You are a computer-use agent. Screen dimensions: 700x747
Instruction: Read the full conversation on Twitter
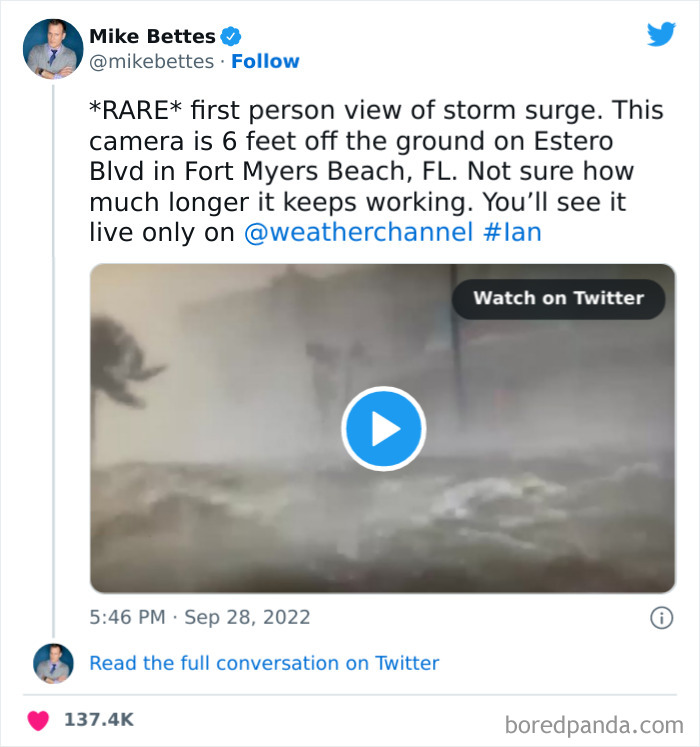(x=264, y=663)
